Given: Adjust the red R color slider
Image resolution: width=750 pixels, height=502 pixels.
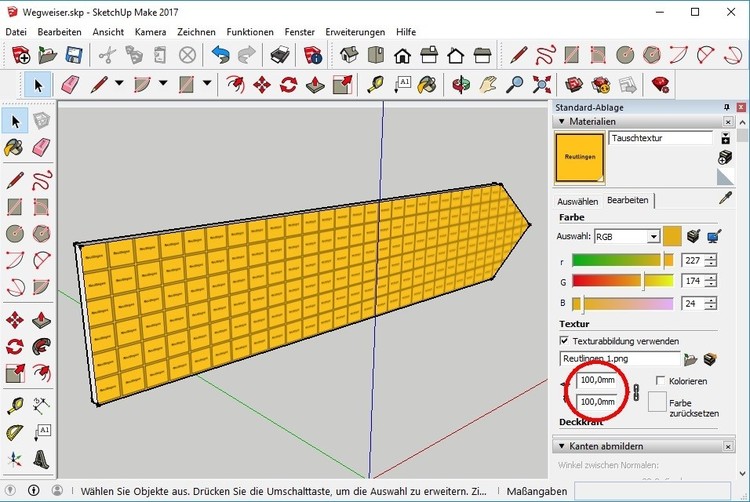Looking at the screenshot, I should [623, 260].
